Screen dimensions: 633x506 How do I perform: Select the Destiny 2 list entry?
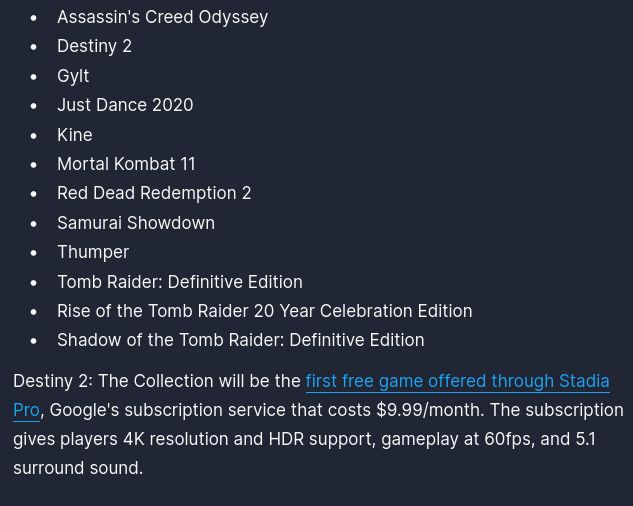(94, 46)
